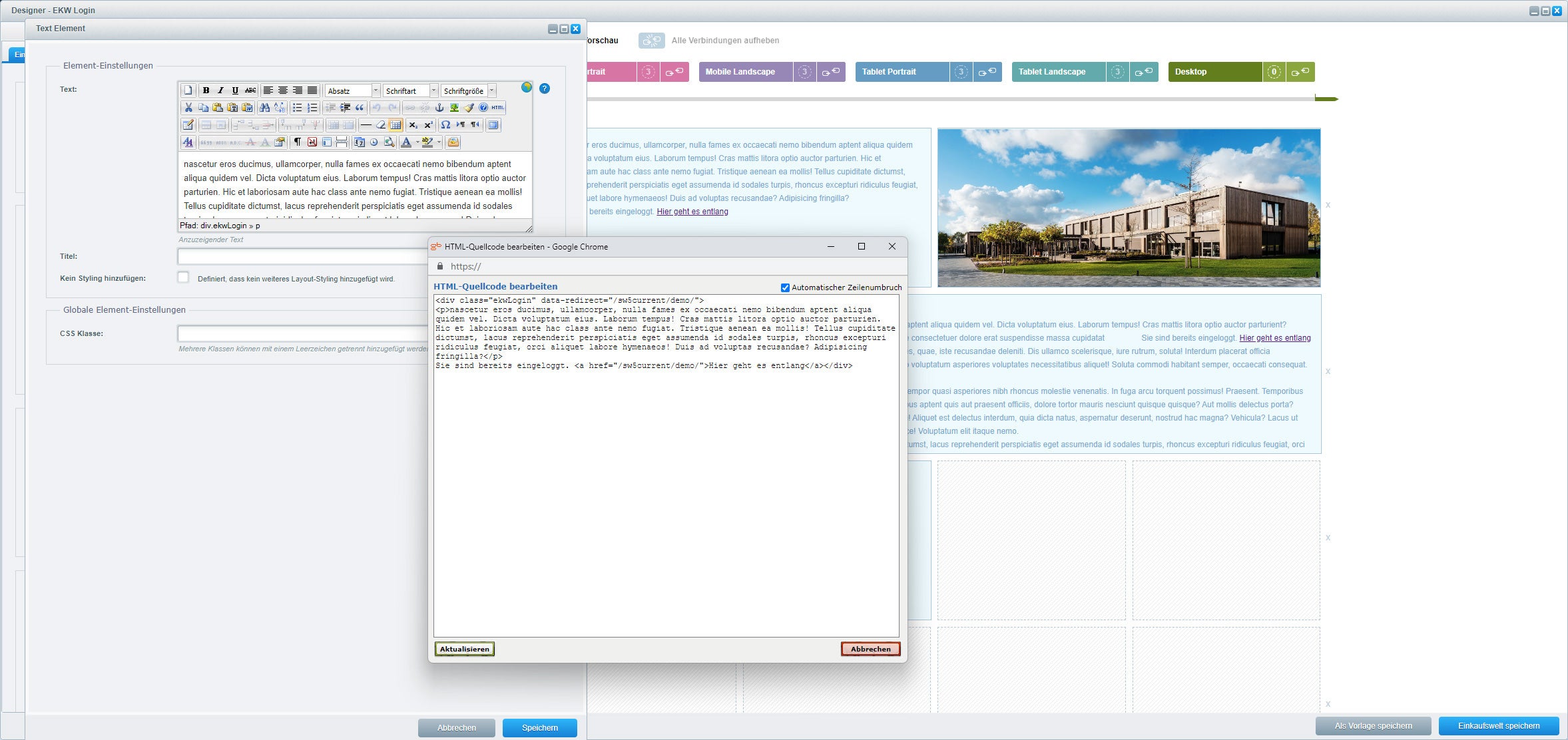The image size is (1568, 740).
Task: Expand the text color dropdown arrow
Action: click(417, 142)
